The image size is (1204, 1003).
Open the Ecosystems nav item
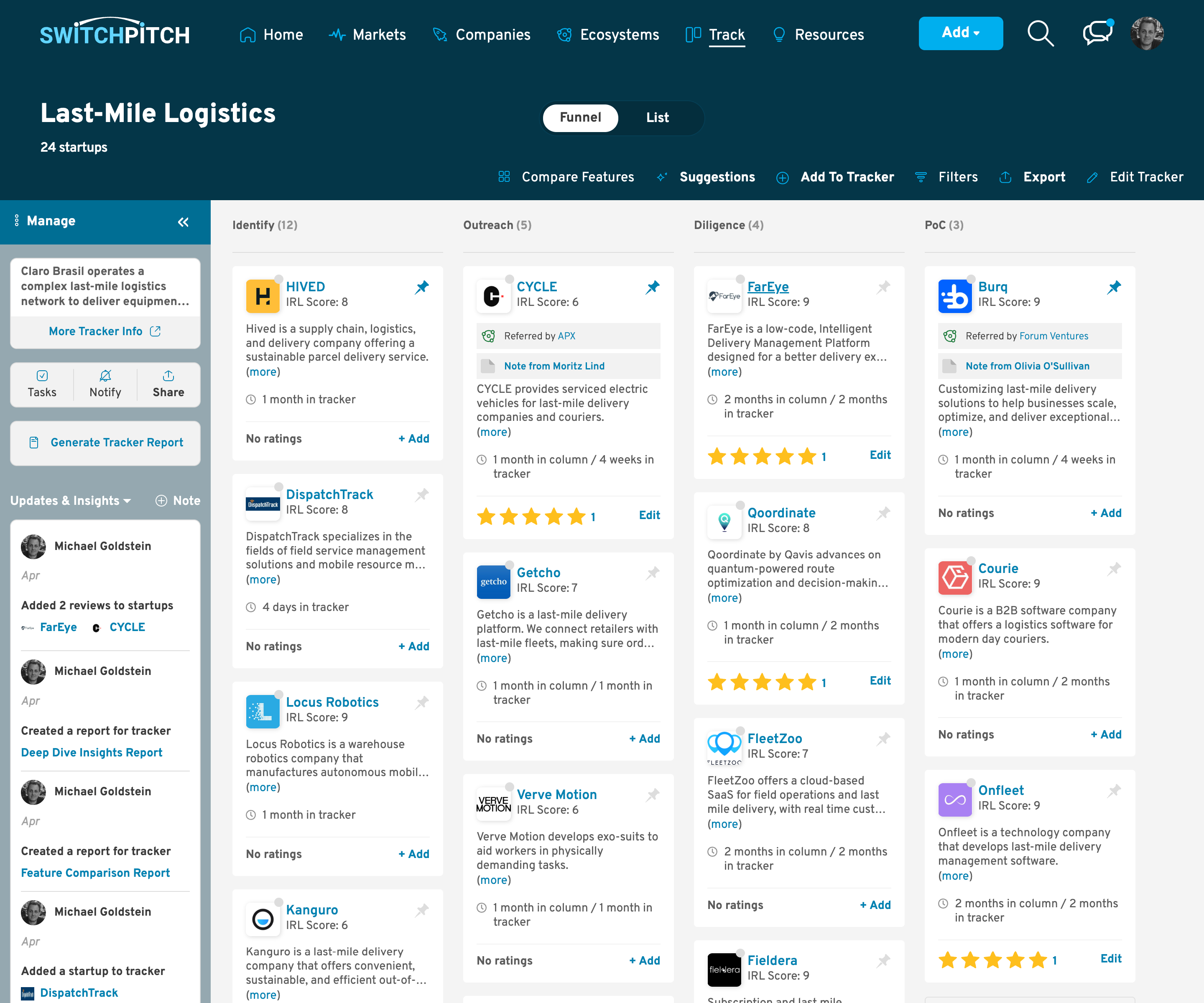pos(608,34)
